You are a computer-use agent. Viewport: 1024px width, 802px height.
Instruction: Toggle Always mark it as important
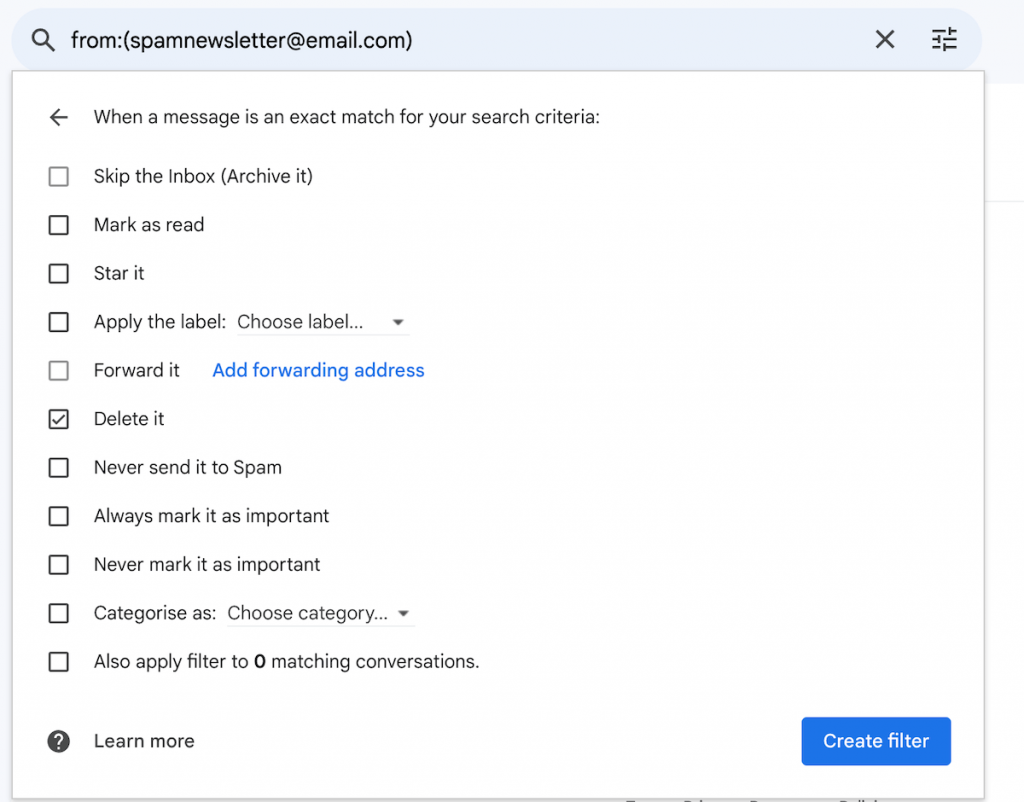point(59,517)
